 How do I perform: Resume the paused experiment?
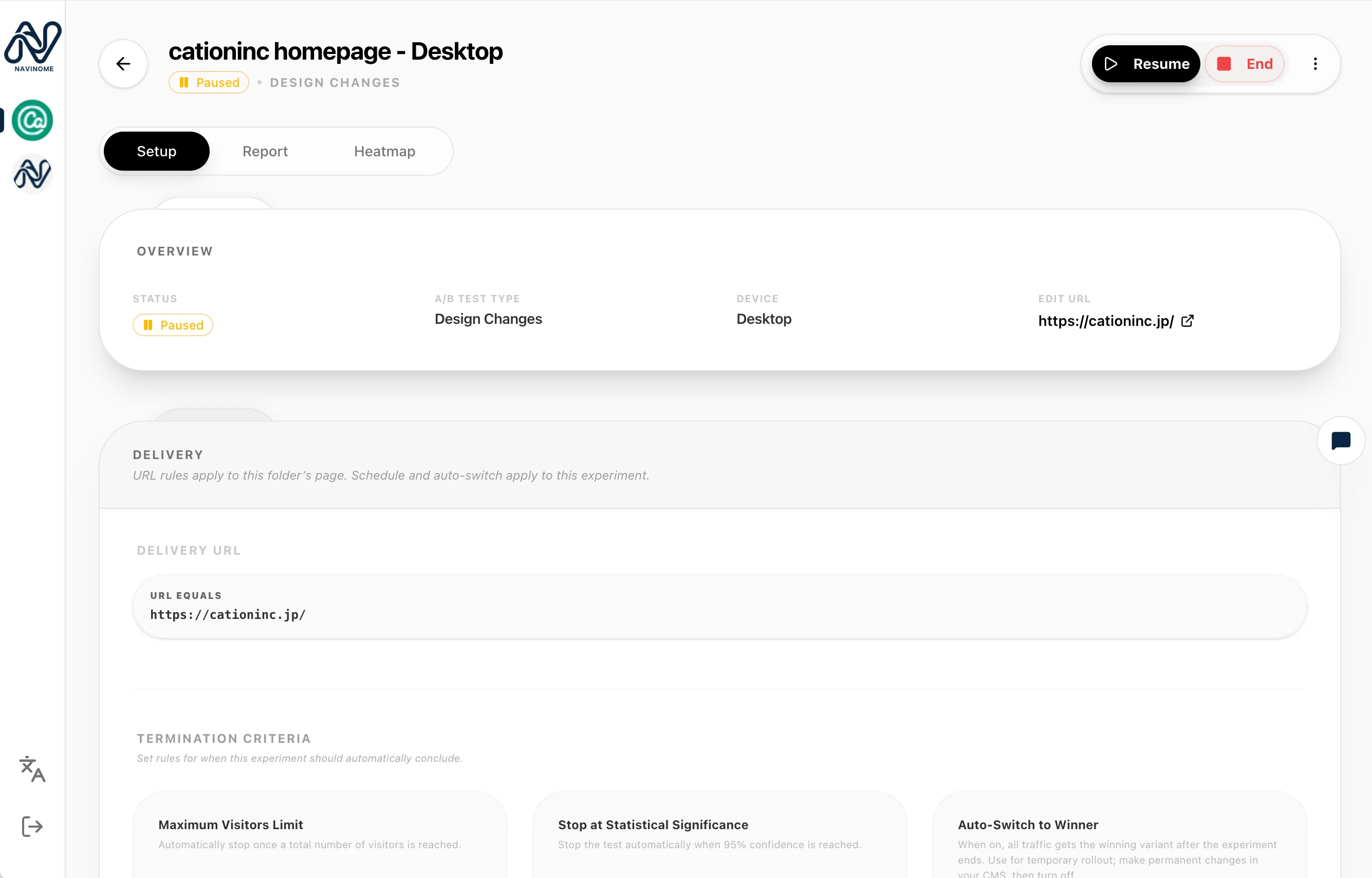point(1145,64)
